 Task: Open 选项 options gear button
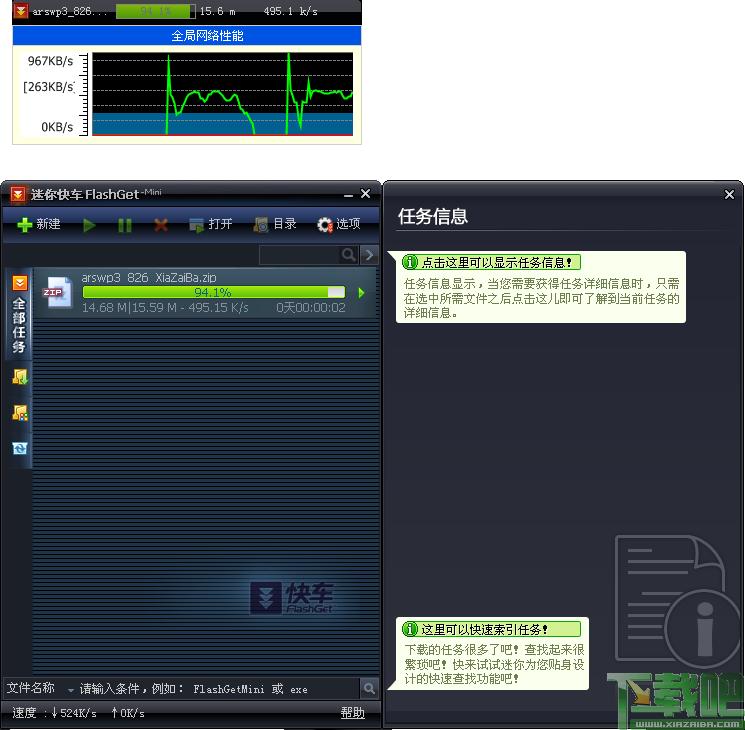tap(339, 224)
